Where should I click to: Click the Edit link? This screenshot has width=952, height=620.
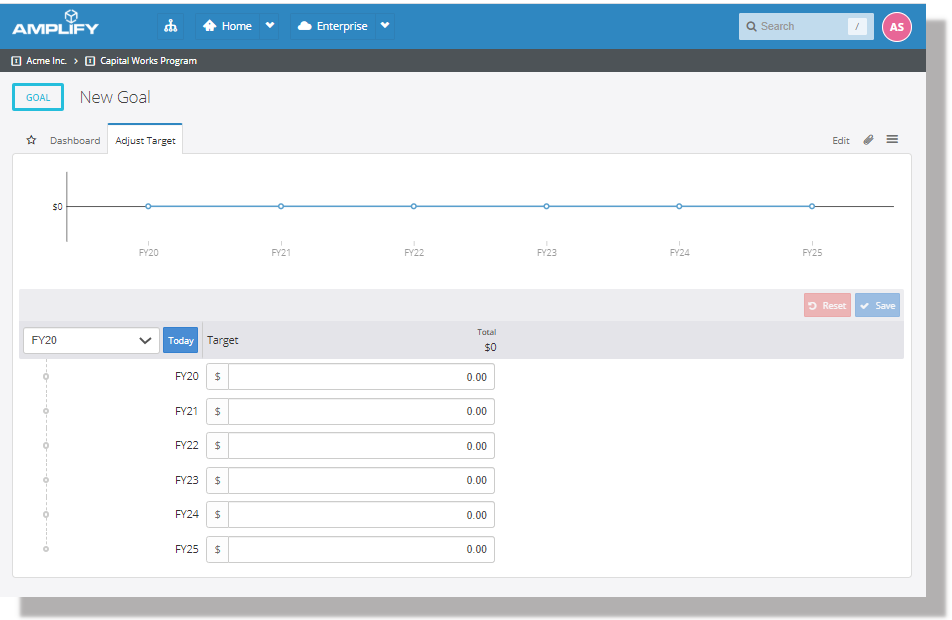click(841, 141)
